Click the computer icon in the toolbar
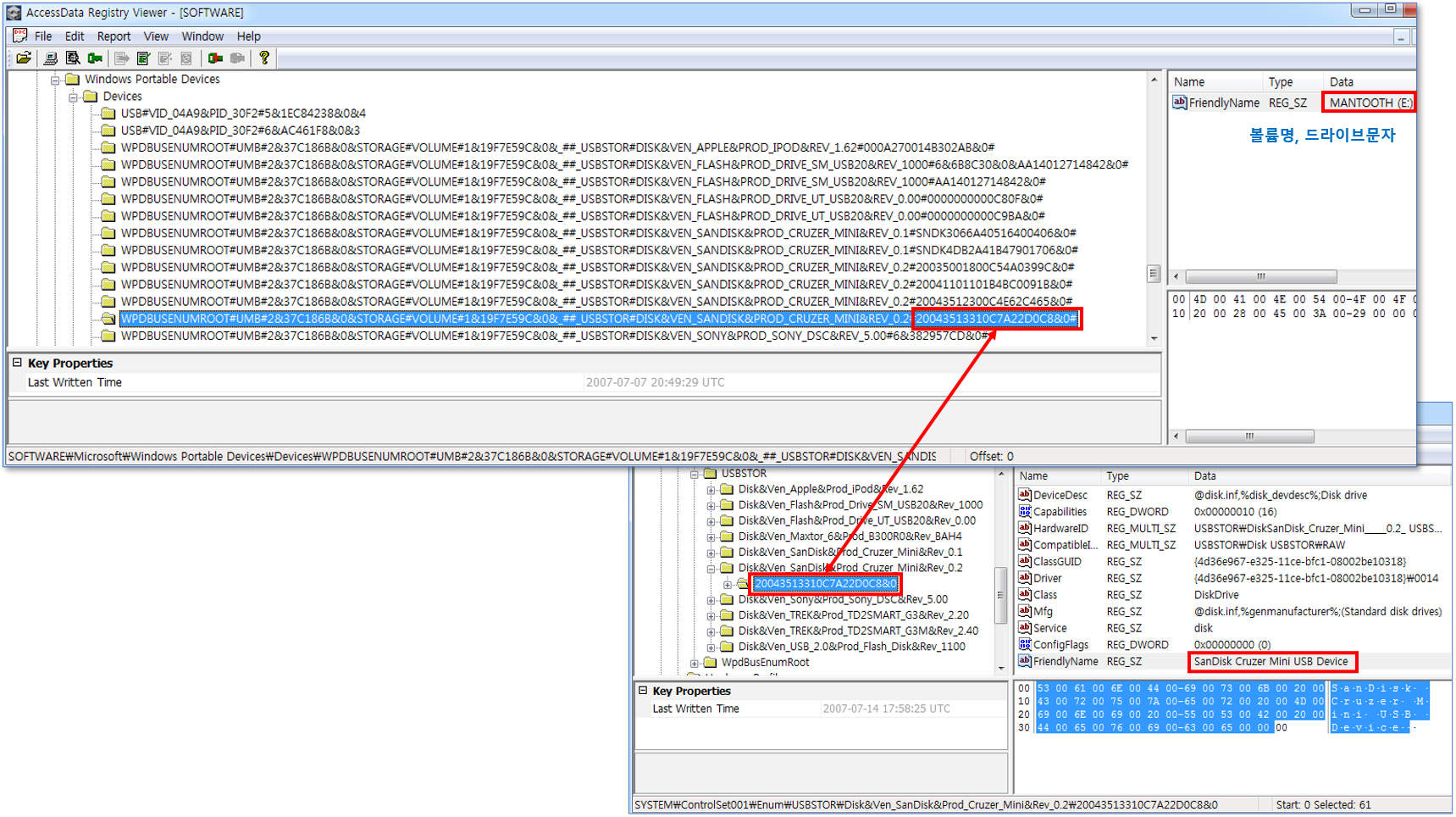Screen dimensions: 1456x817 [x=51, y=58]
